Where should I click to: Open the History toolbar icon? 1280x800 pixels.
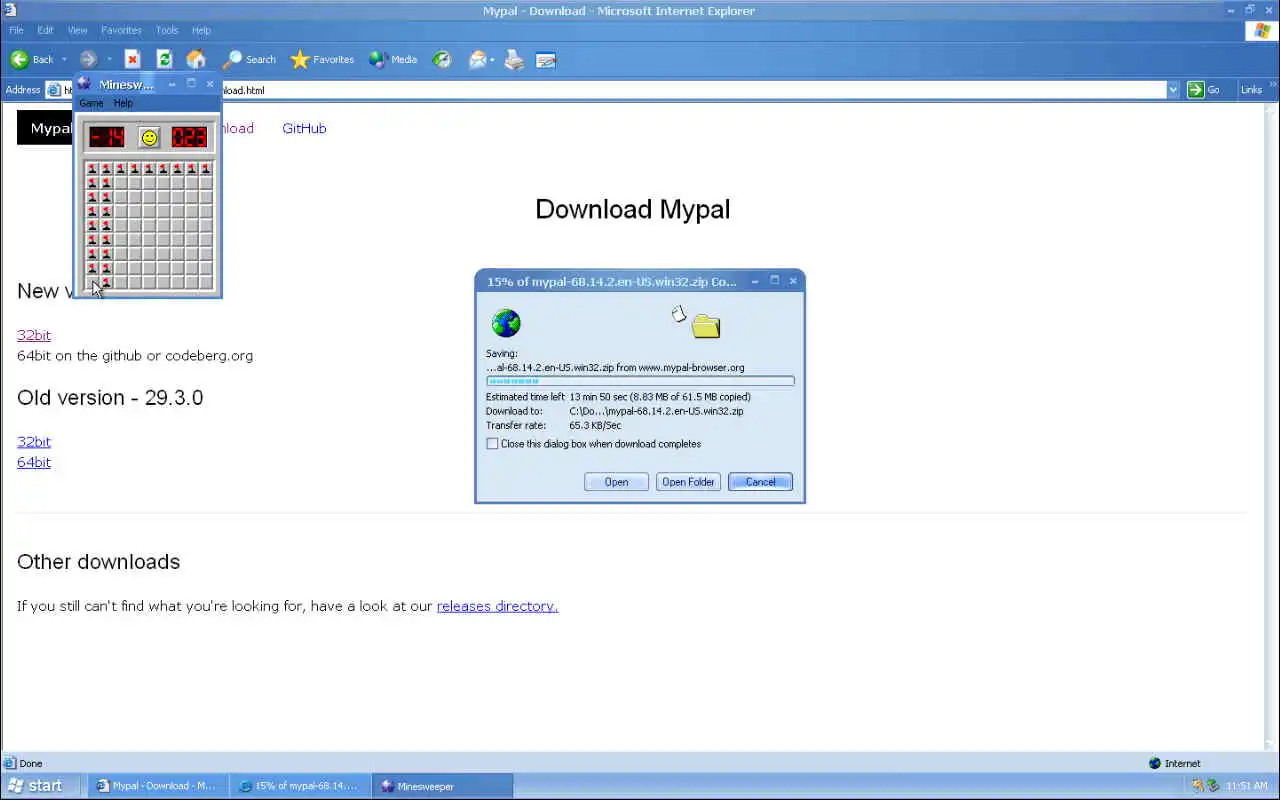coord(442,60)
